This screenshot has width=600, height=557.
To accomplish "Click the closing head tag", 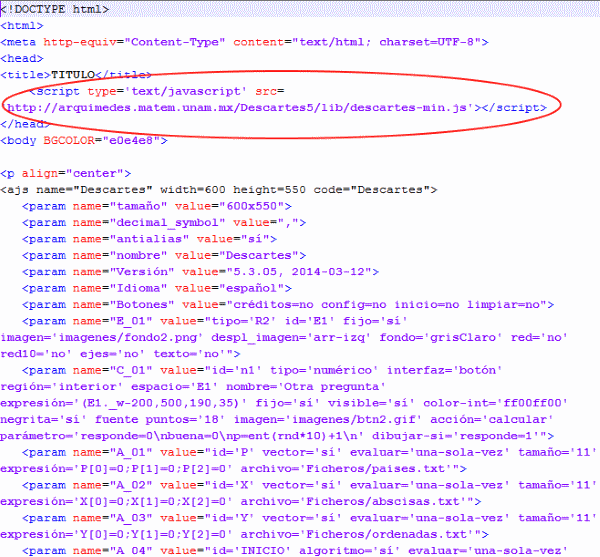I will click(24, 124).
